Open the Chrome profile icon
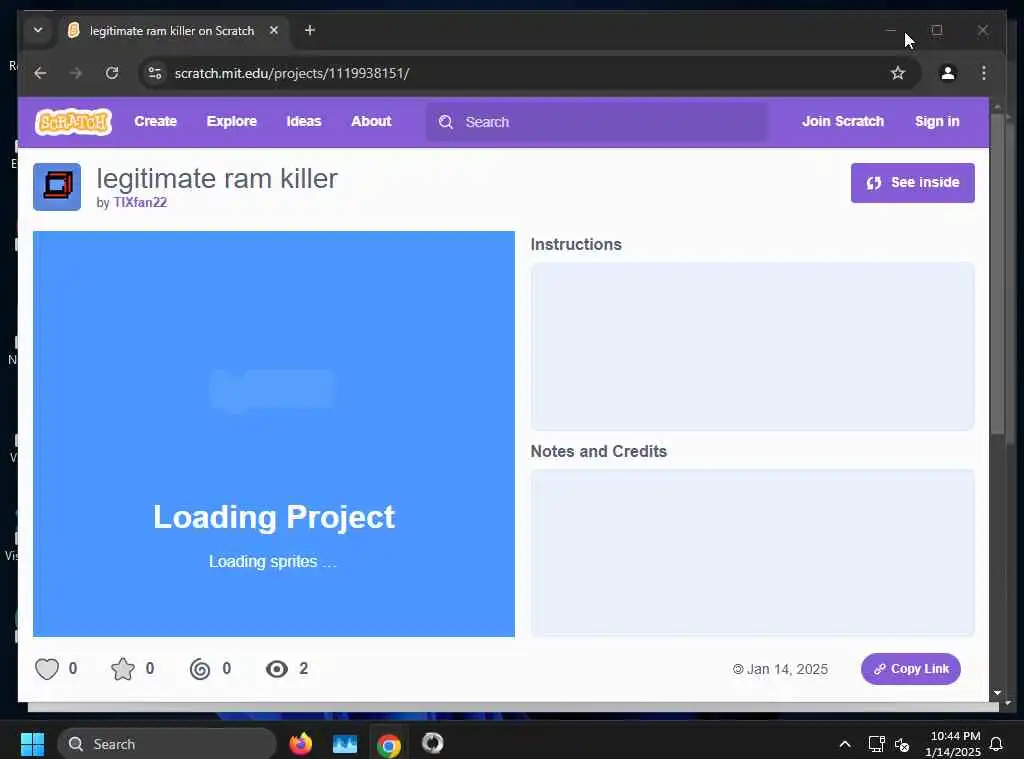This screenshot has height=759, width=1024. (948, 73)
